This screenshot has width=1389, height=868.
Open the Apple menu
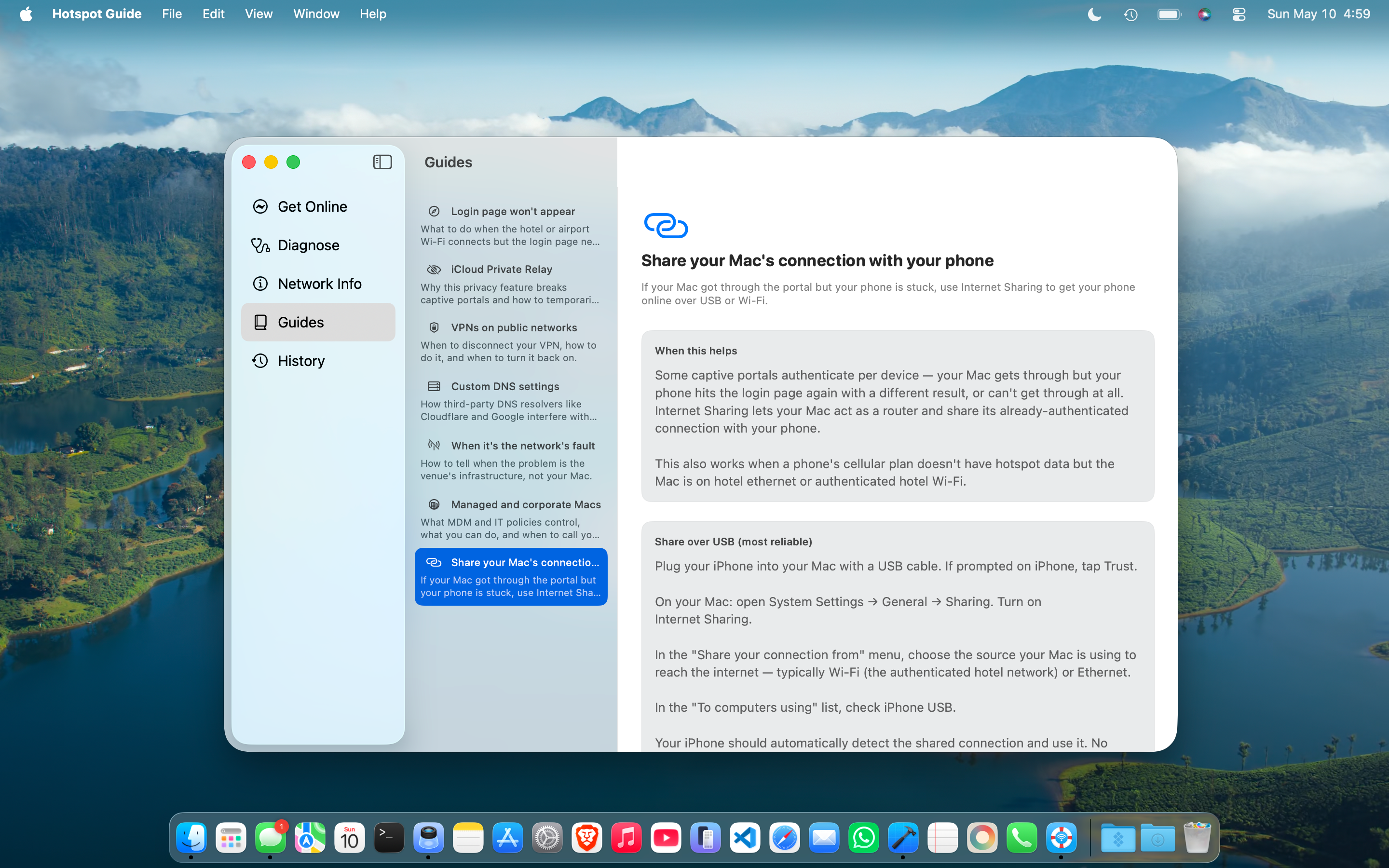coord(26,14)
